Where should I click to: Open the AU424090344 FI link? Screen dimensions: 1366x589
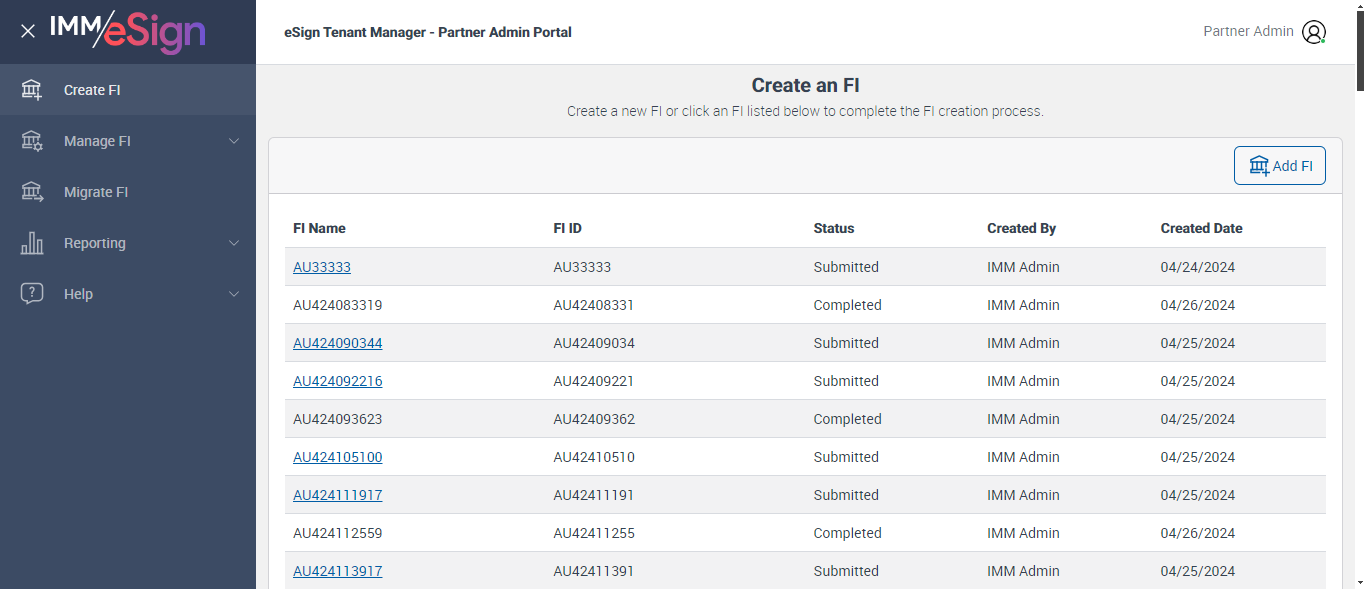click(x=337, y=343)
